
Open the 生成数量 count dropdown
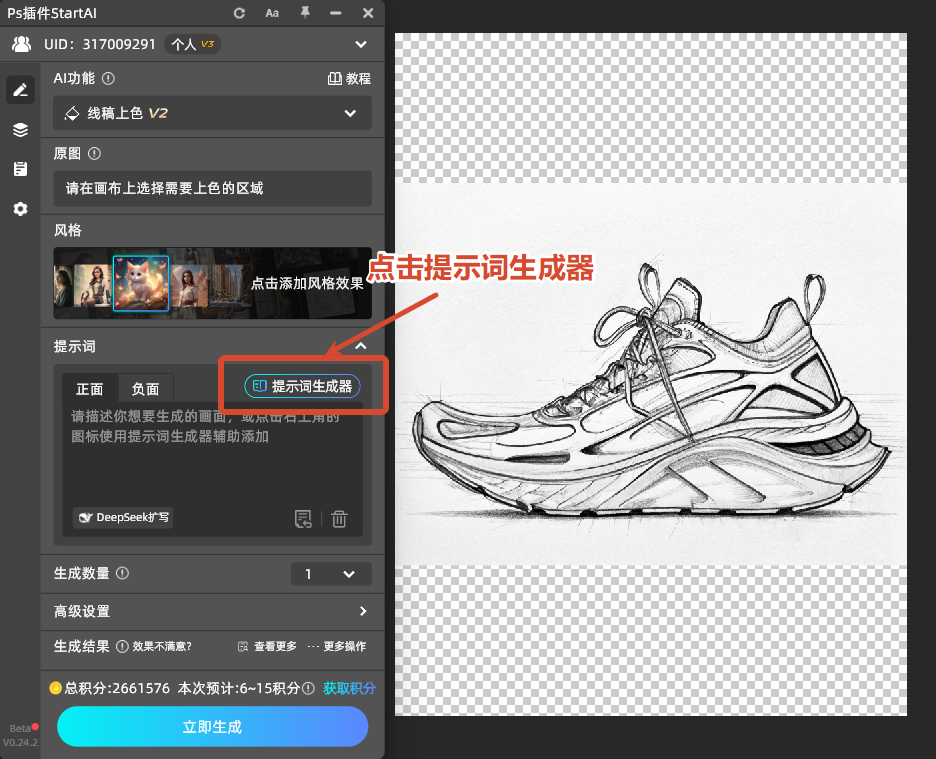(331, 574)
